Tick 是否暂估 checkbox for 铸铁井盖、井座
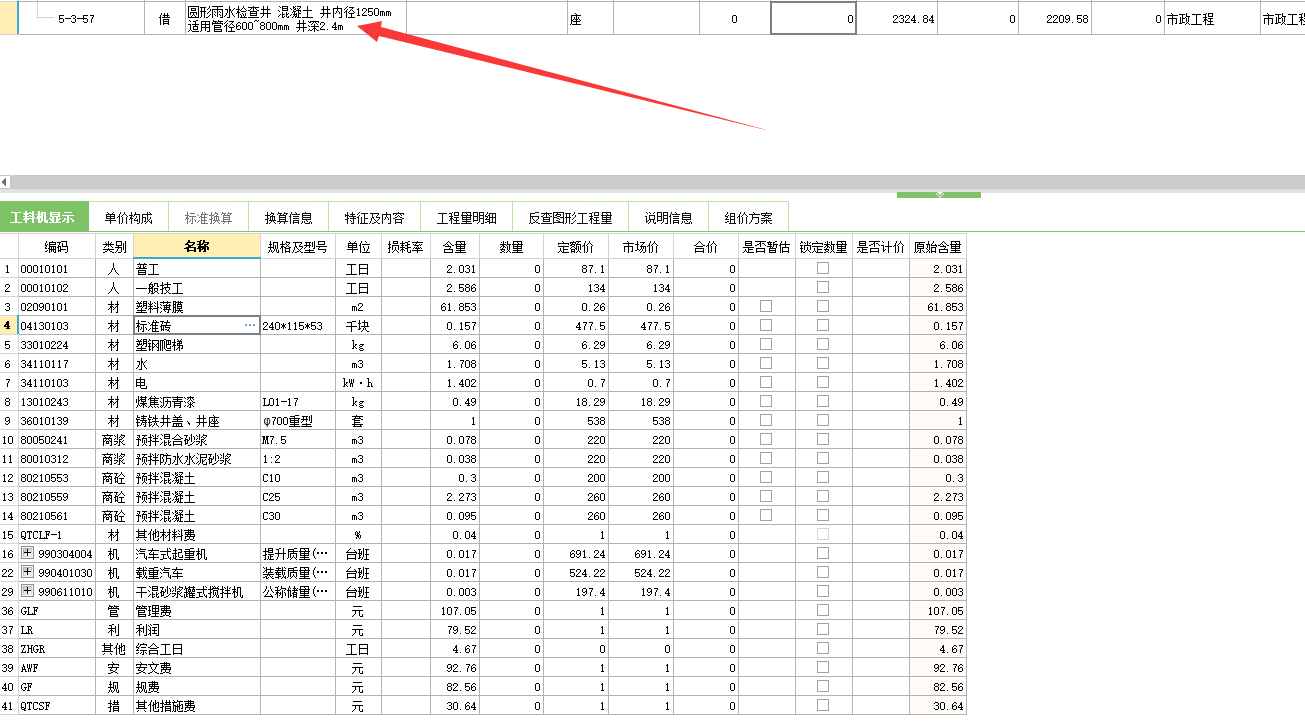Viewport: 1305px width, 721px height. click(x=765, y=420)
